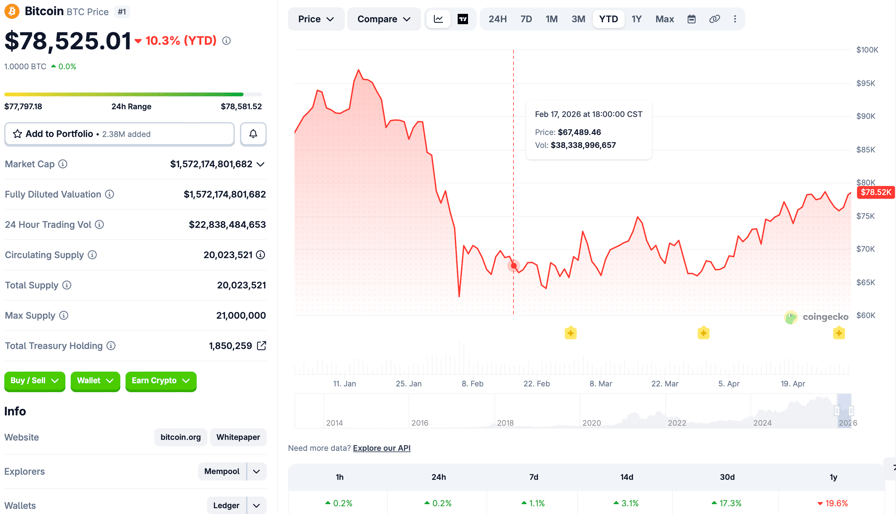Click the 2020 area in the navigator timeline

tap(591, 423)
